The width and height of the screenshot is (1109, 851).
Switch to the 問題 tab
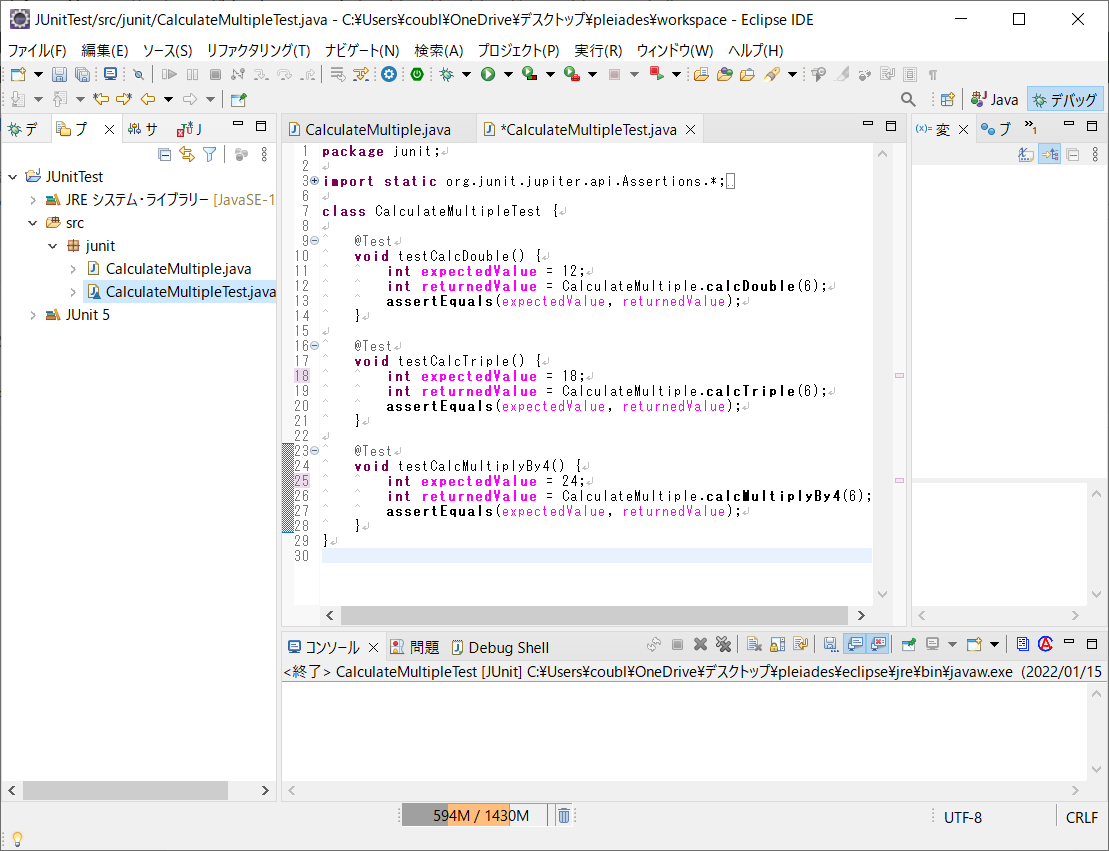[x=416, y=647]
